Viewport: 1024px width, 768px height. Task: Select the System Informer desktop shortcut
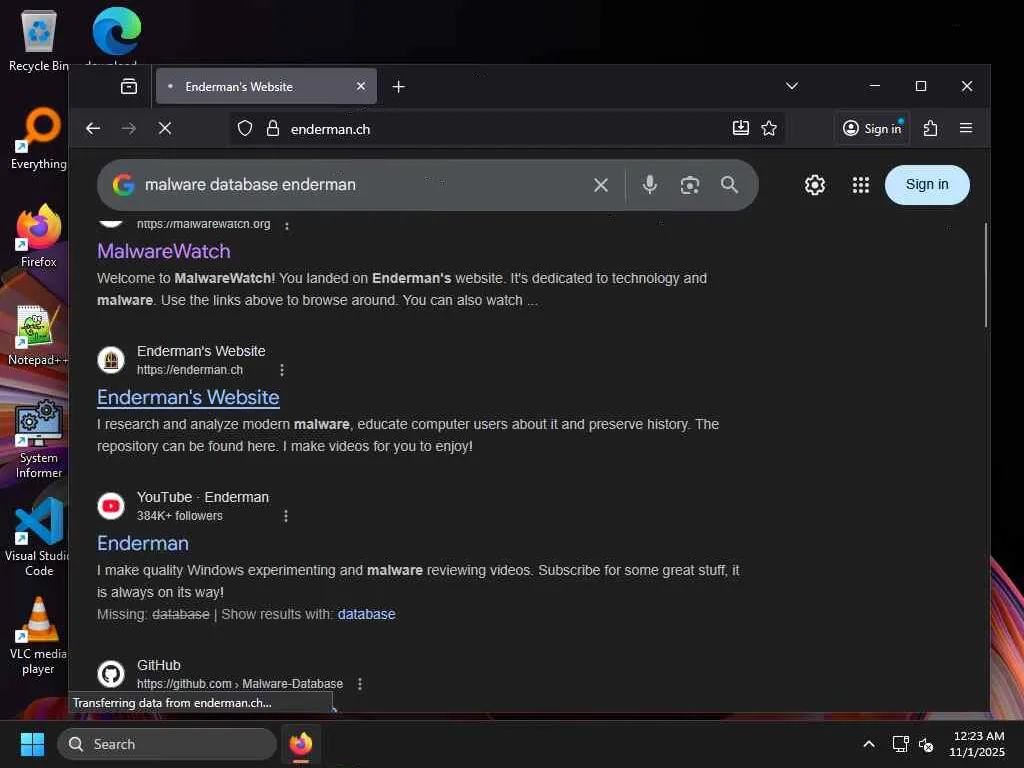[x=39, y=440]
